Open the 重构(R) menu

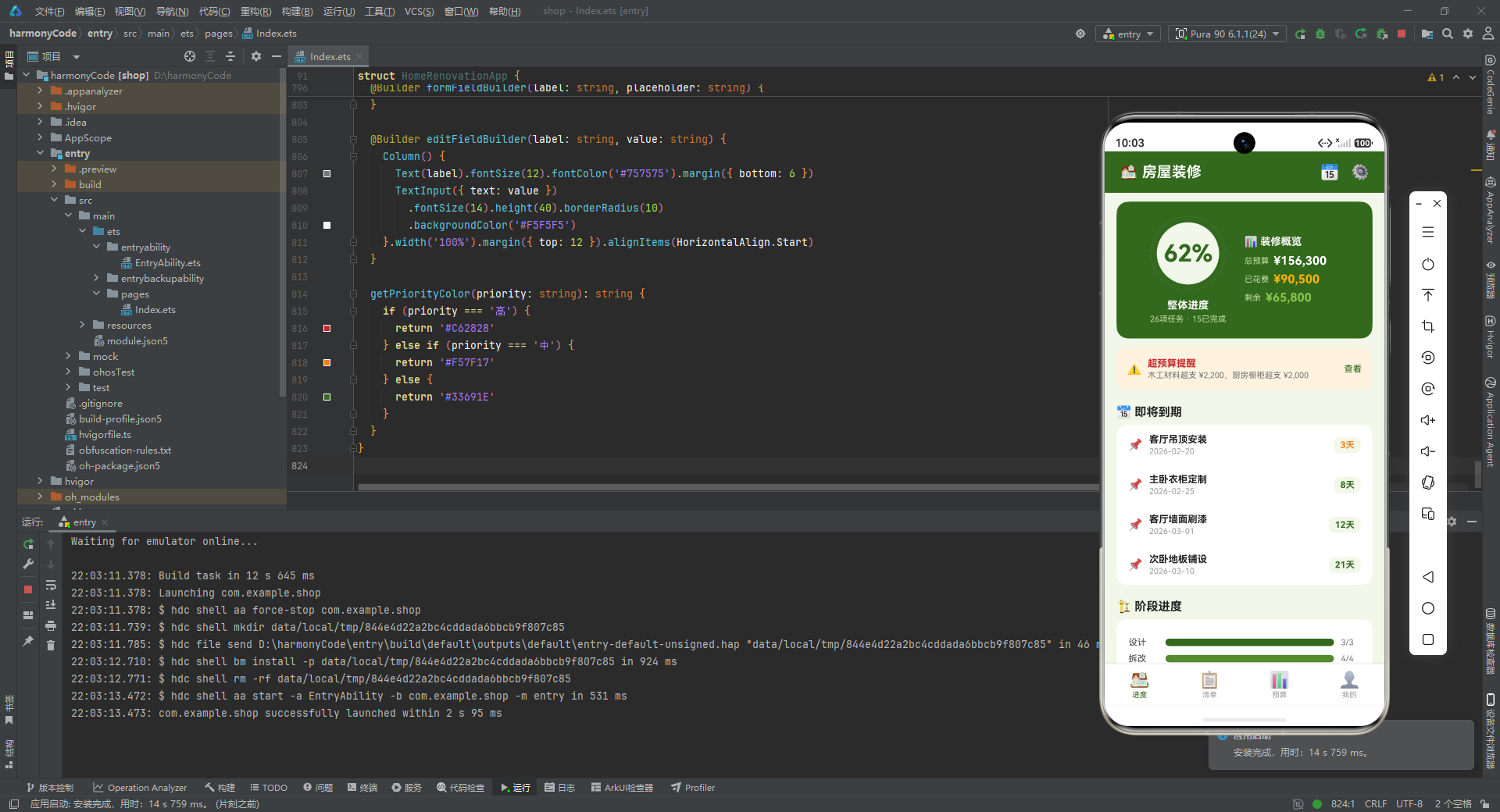255,11
